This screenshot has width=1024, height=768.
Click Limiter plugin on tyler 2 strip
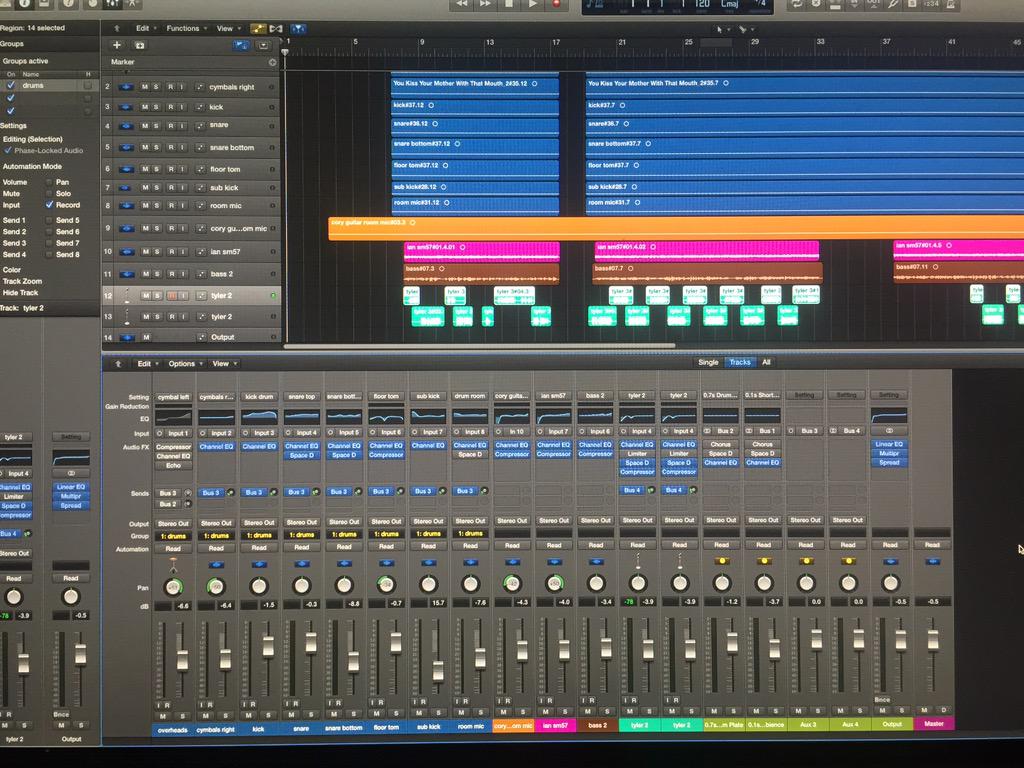pyautogui.click(x=637, y=453)
